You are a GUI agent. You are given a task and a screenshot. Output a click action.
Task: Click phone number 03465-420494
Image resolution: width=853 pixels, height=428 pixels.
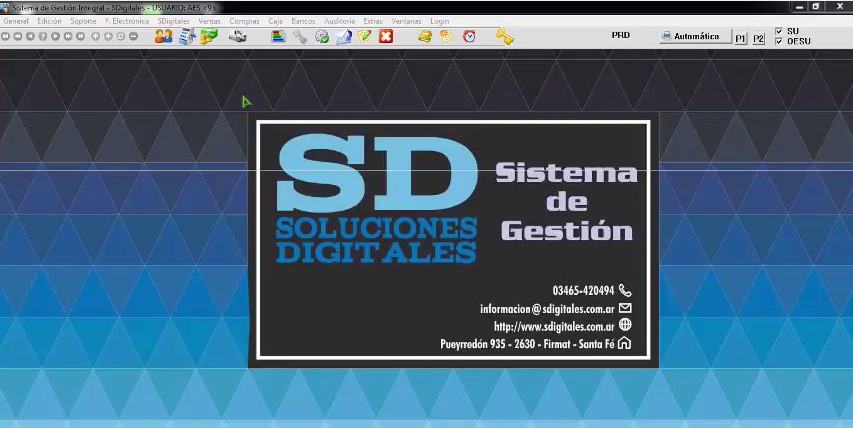pyautogui.click(x=583, y=290)
